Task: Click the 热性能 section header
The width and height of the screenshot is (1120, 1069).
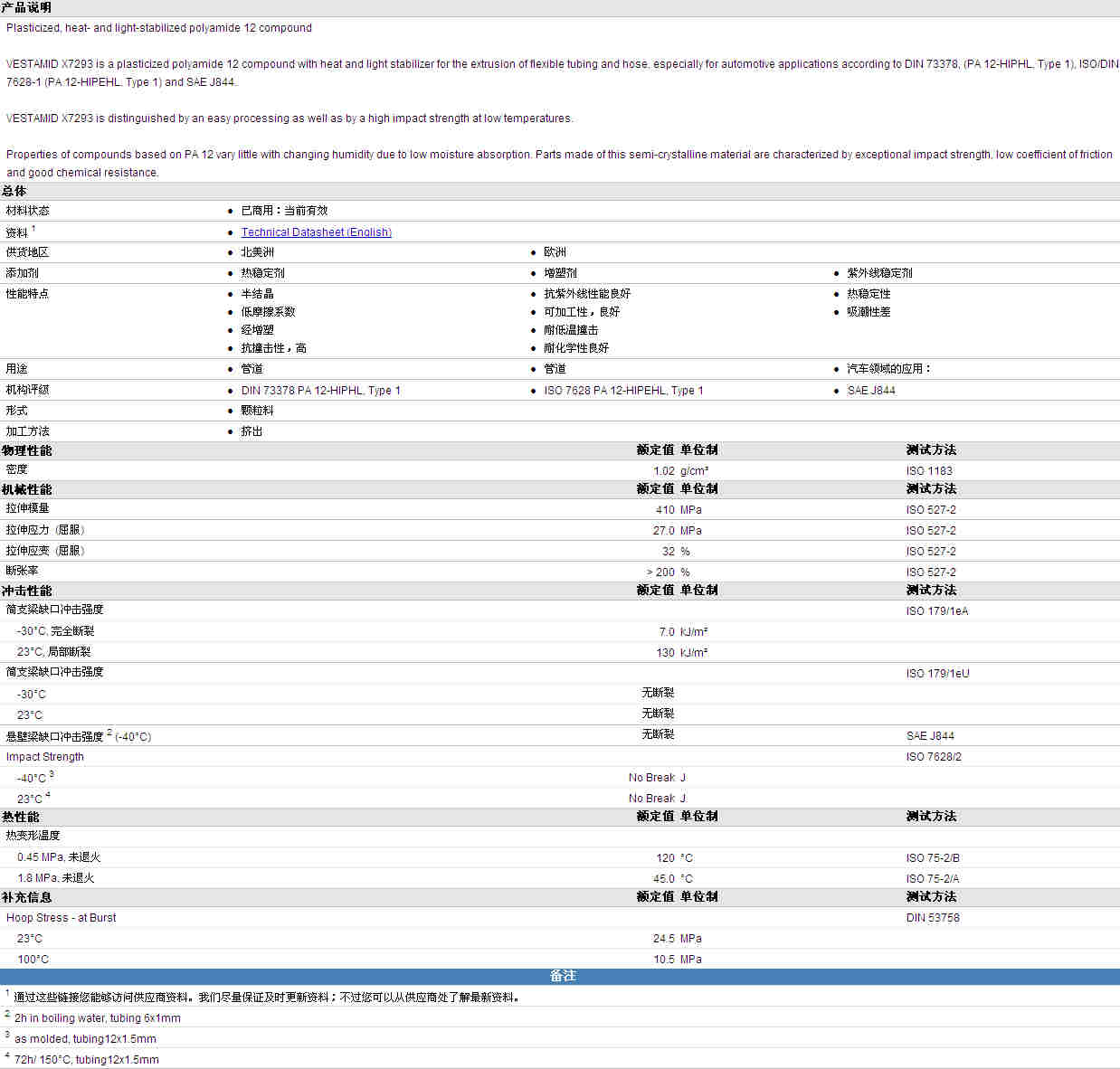Action: click(x=20, y=817)
